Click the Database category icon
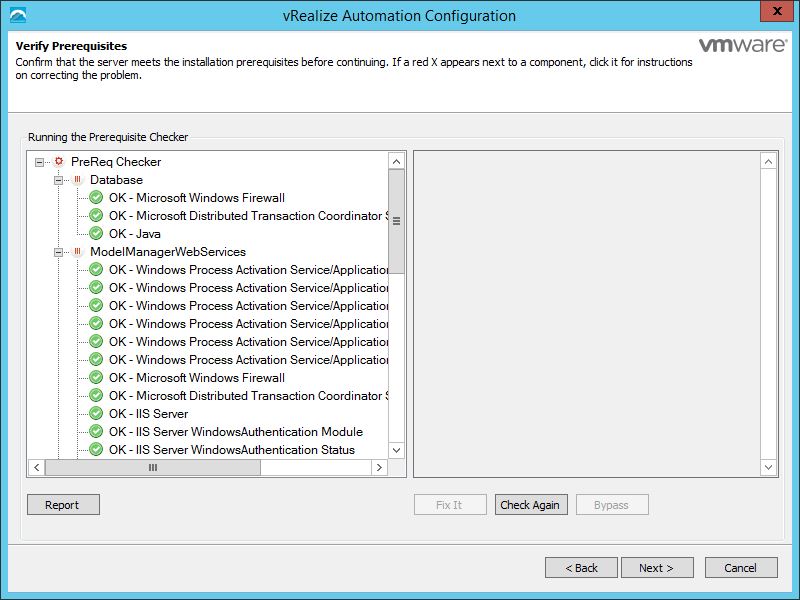Screen dimensions: 800x600 78,180
